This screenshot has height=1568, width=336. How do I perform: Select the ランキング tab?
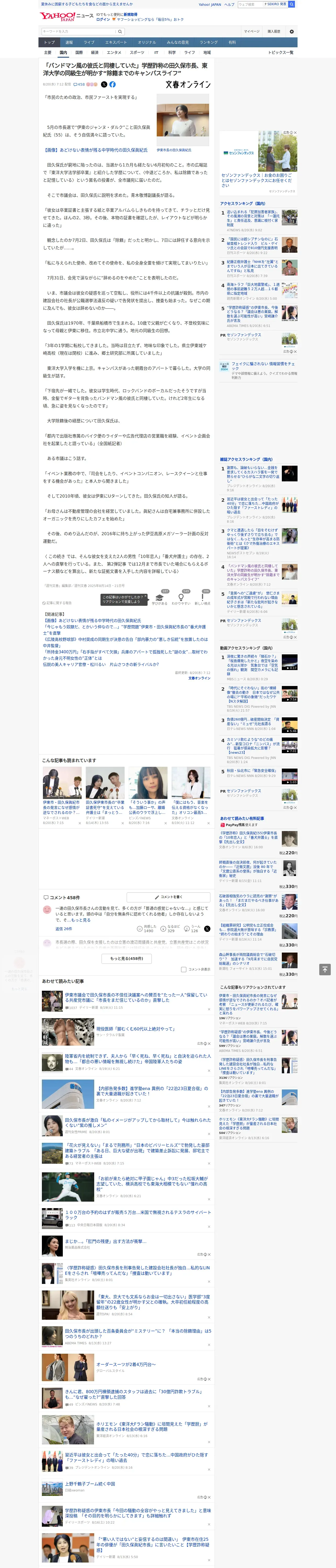point(209,42)
